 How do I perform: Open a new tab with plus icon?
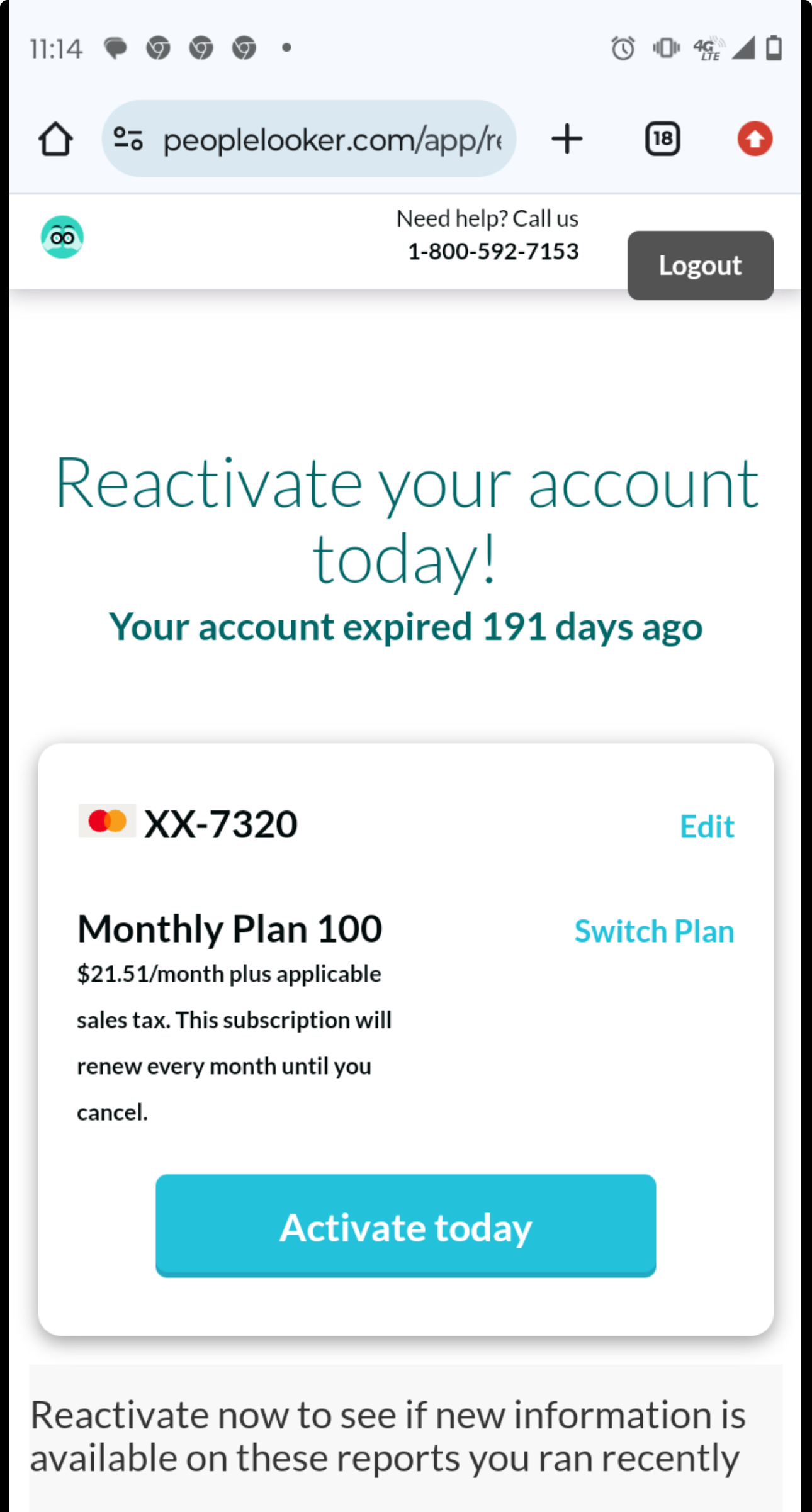point(567,138)
